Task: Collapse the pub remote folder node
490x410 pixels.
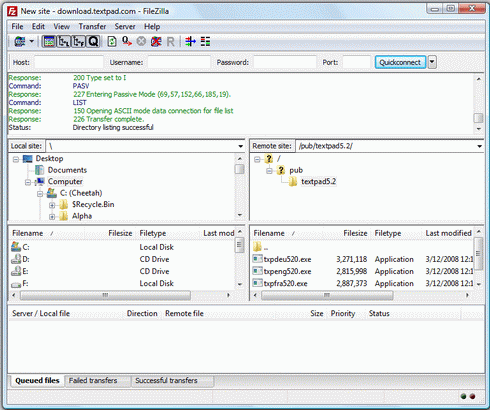Action: pyautogui.click(x=269, y=171)
